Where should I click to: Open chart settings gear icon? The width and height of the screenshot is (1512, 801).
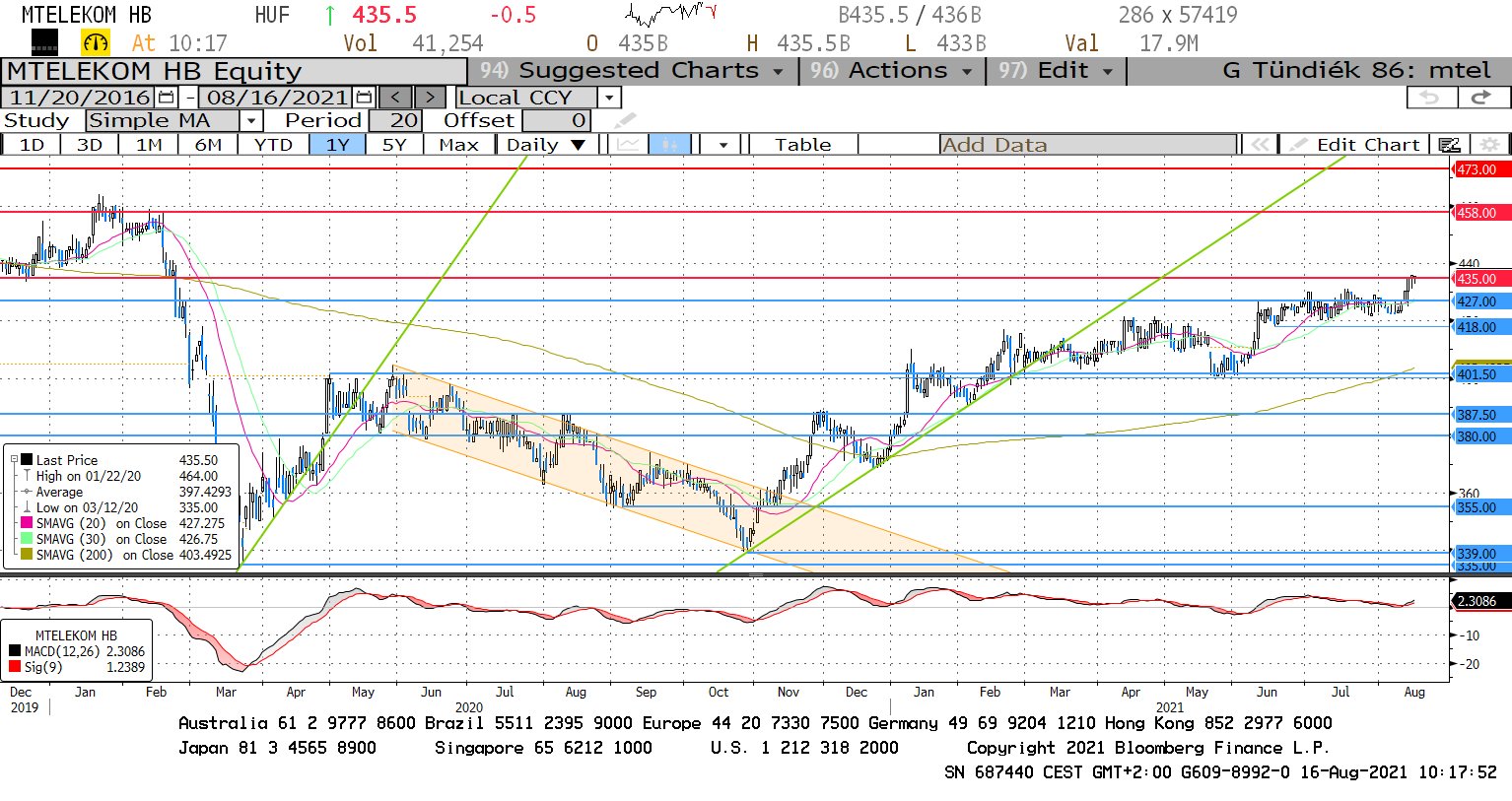pyautogui.click(x=1490, y=145)
